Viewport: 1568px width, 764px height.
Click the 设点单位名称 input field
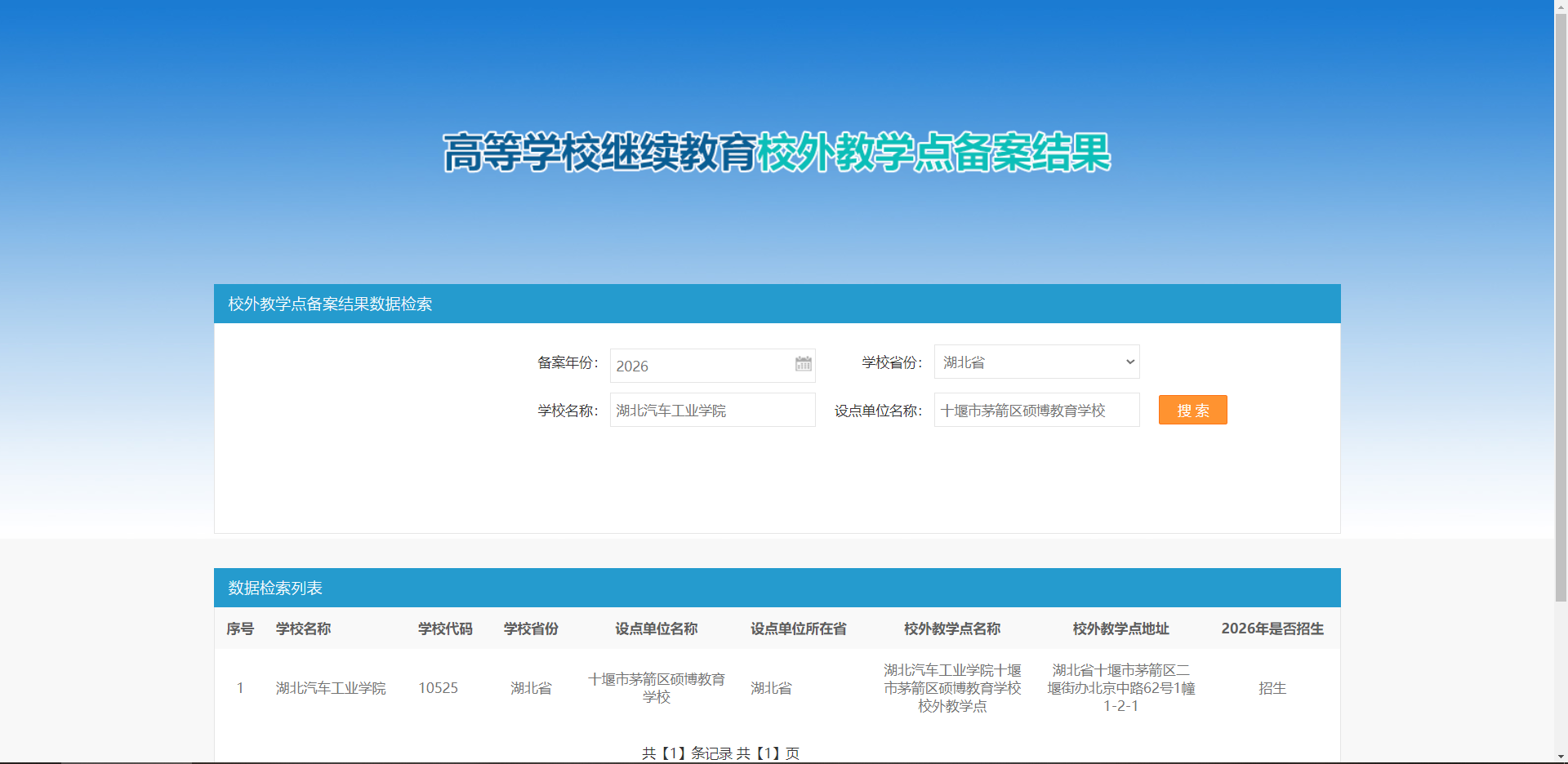tap(1036, 410)
